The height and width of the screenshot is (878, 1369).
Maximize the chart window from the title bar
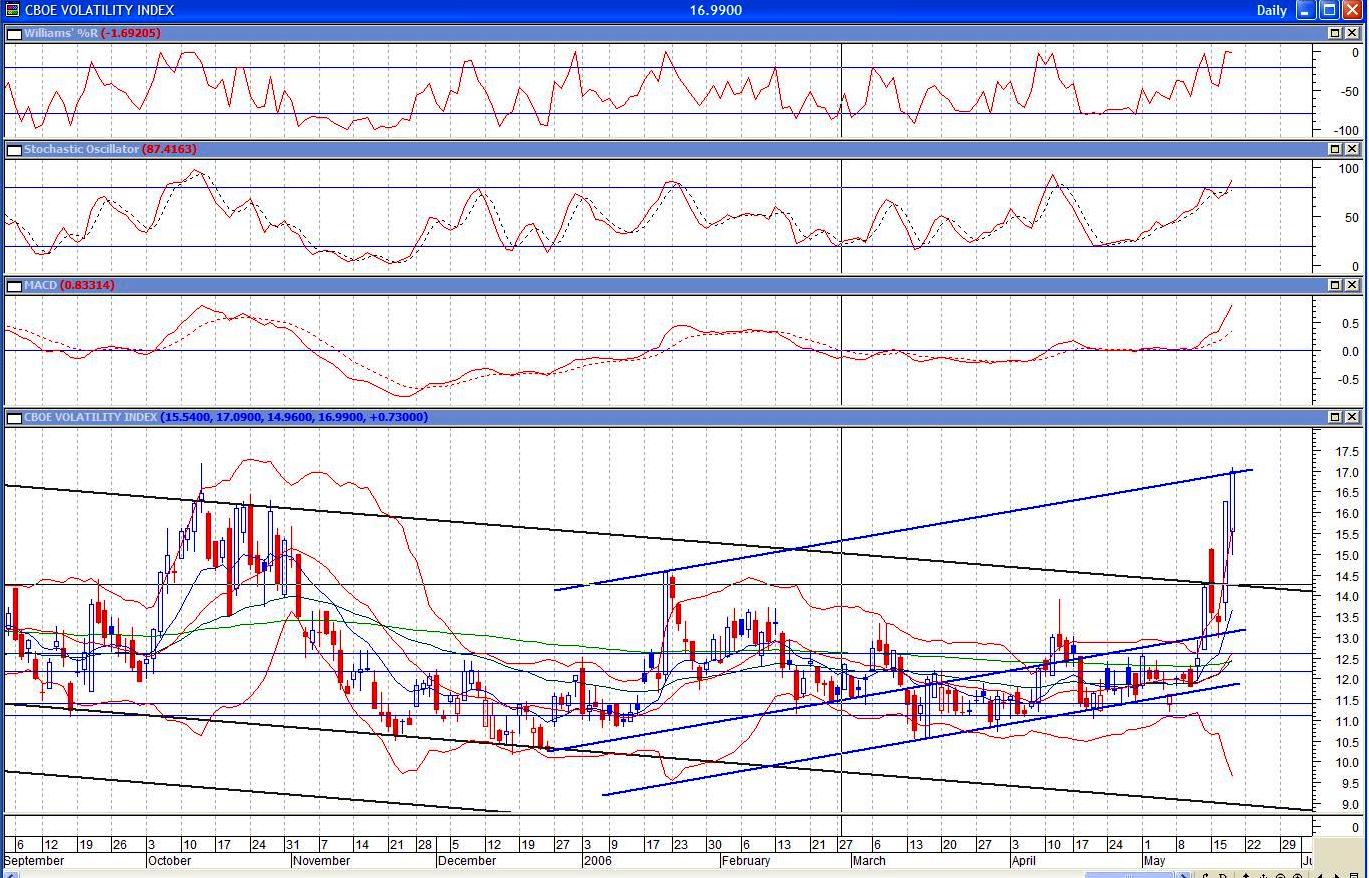pyautogui.click(x=1329, y=10)
